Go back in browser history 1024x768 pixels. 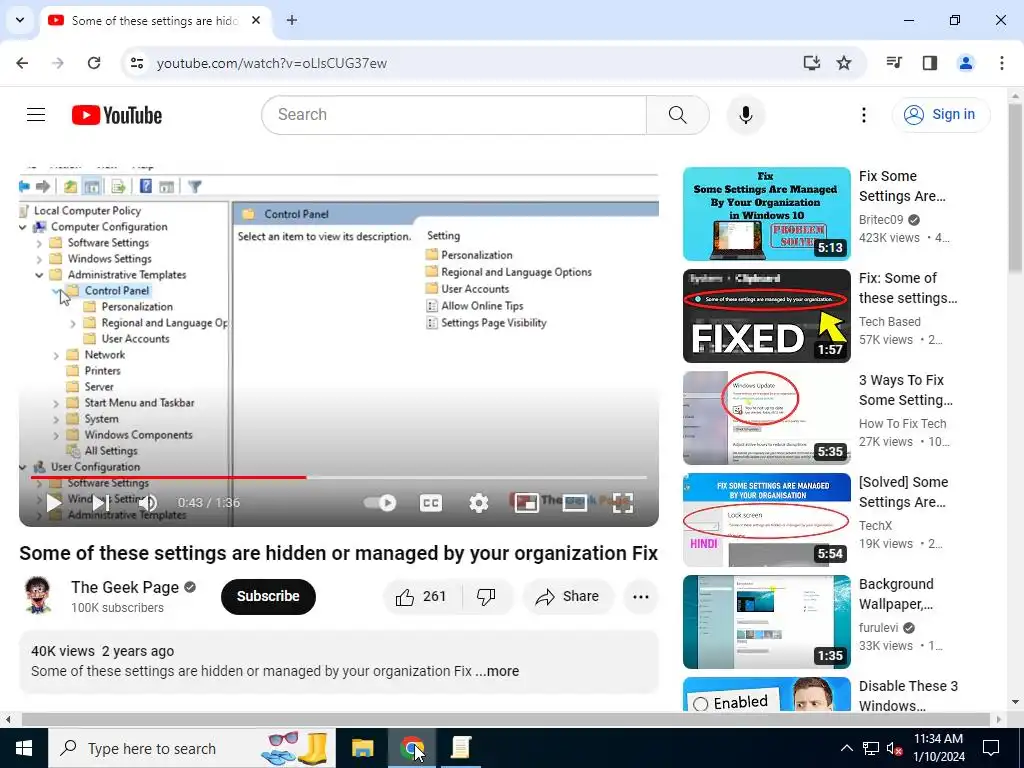22,63
